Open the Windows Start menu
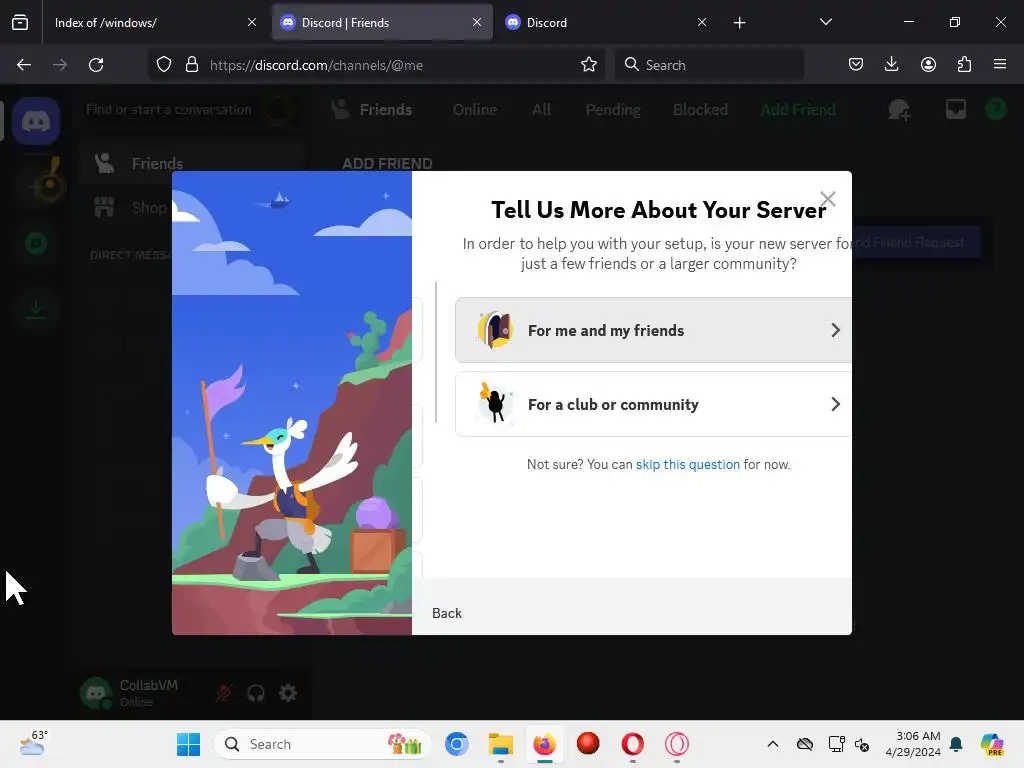This screenshot has height=768, width=1024. tap(189, 744)
